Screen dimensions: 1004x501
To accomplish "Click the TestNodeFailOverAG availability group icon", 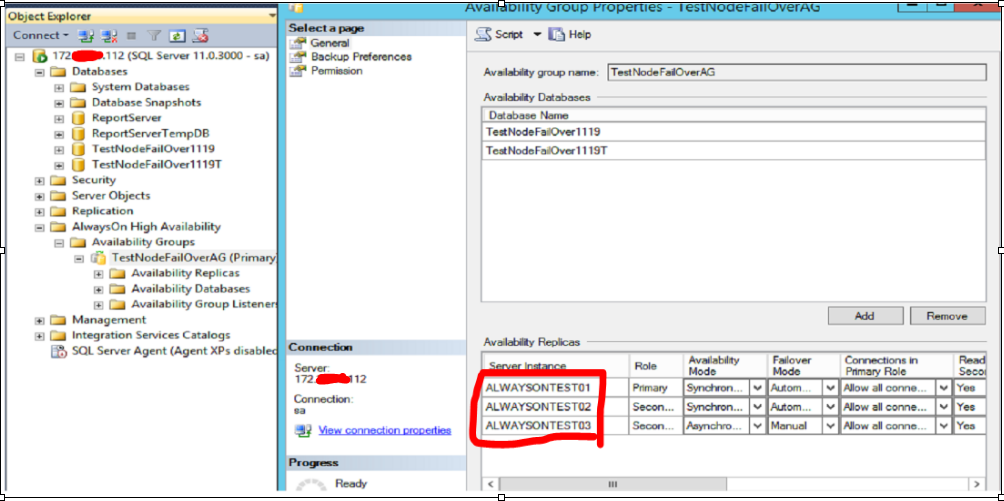I will (x=98, y=258).
